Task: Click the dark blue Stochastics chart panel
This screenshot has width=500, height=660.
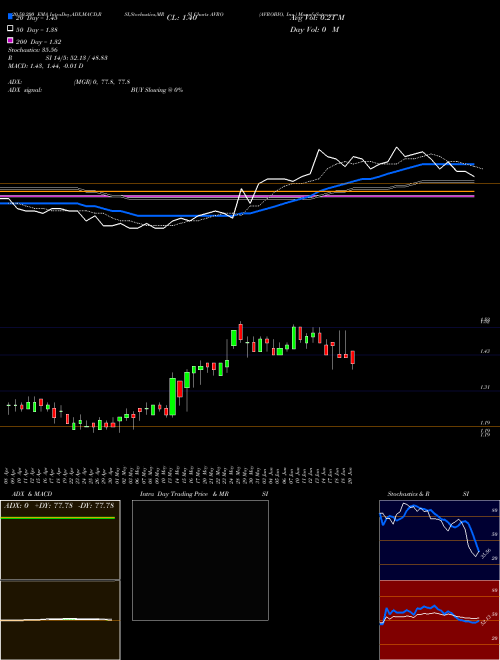Action: 439,540
